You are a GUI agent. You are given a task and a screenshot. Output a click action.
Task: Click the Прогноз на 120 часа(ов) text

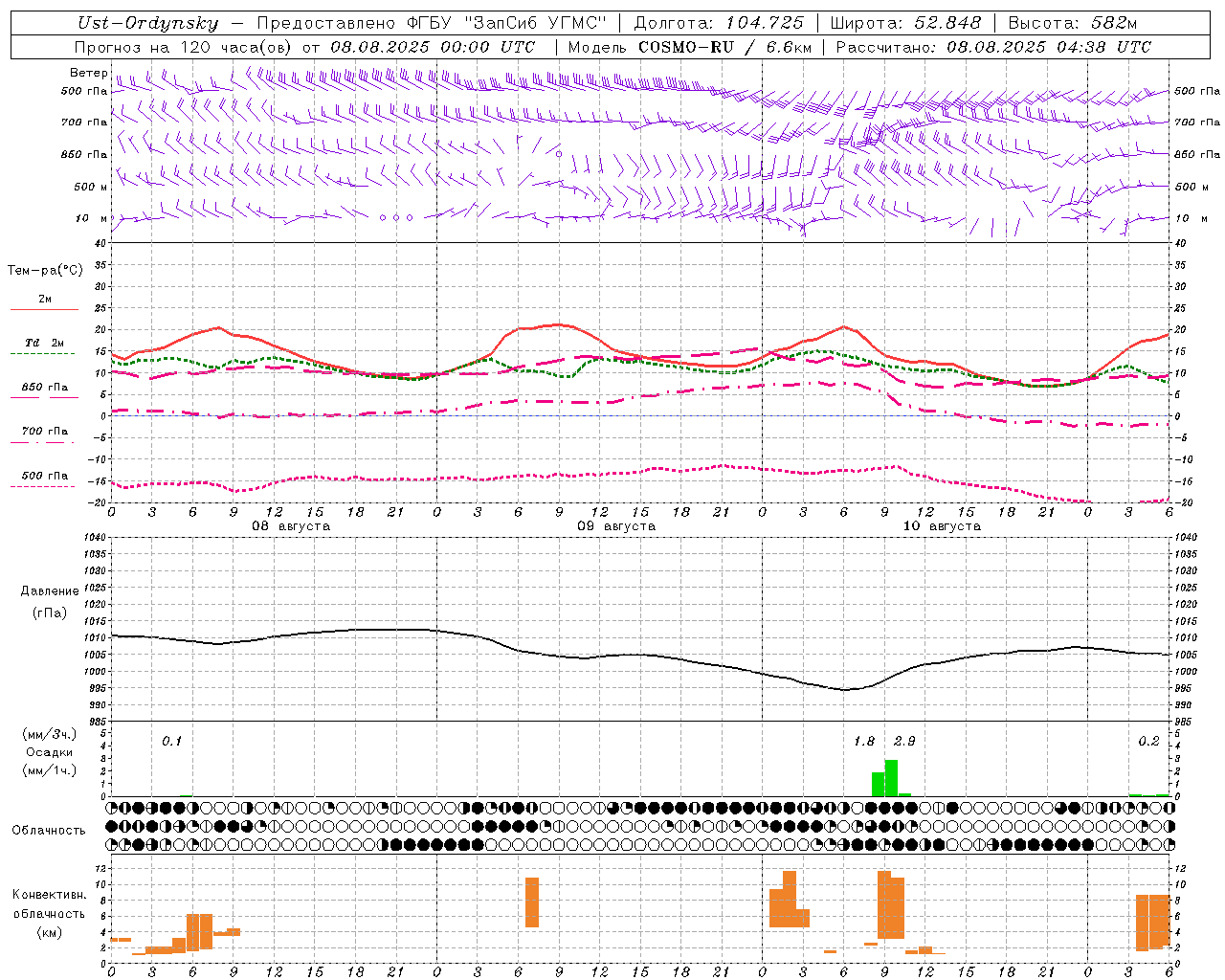pyautogui.click(x=185, y=47)
